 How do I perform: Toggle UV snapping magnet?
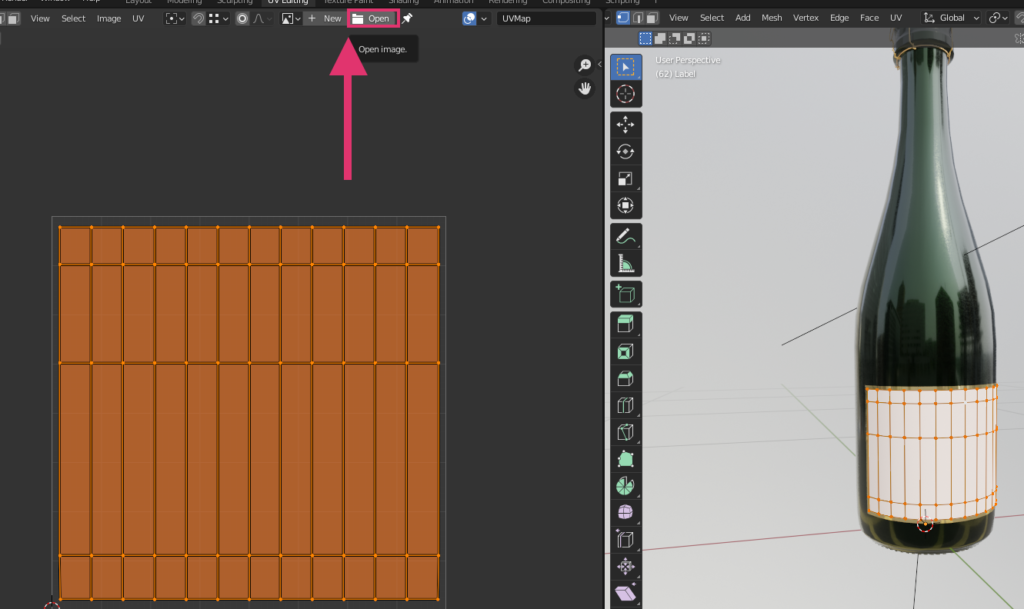point(198,18)
